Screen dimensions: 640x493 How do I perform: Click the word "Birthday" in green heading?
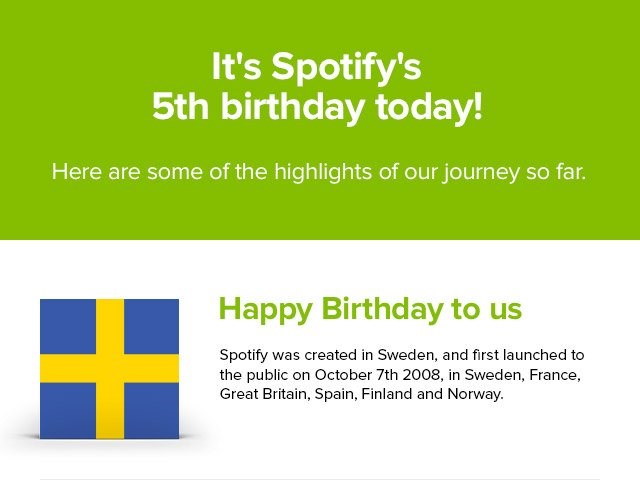(382, 309)
